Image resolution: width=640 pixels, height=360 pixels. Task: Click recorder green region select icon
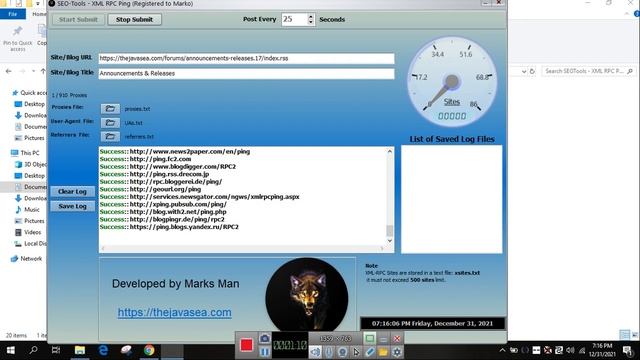369,338
